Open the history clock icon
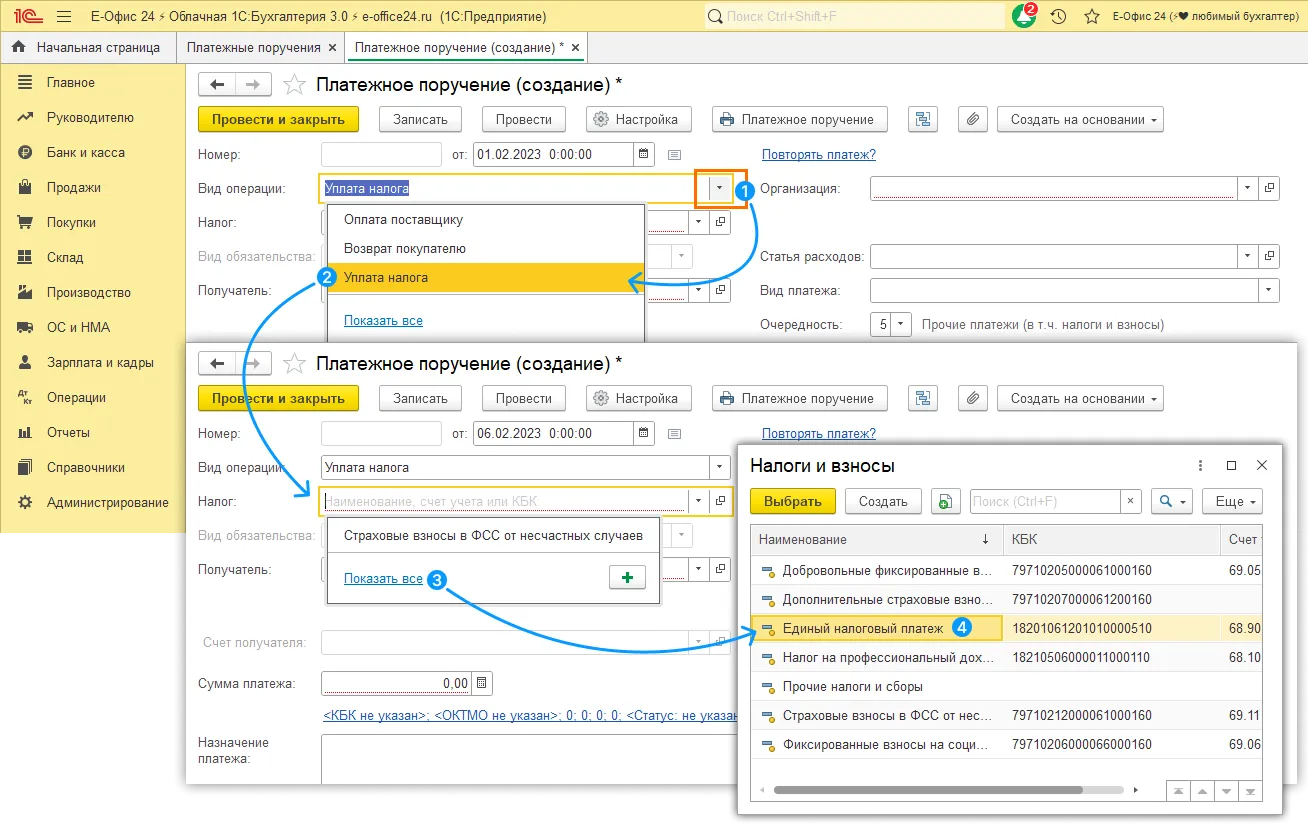Viewport: 1308px width, 827px height. (1059, 17)
